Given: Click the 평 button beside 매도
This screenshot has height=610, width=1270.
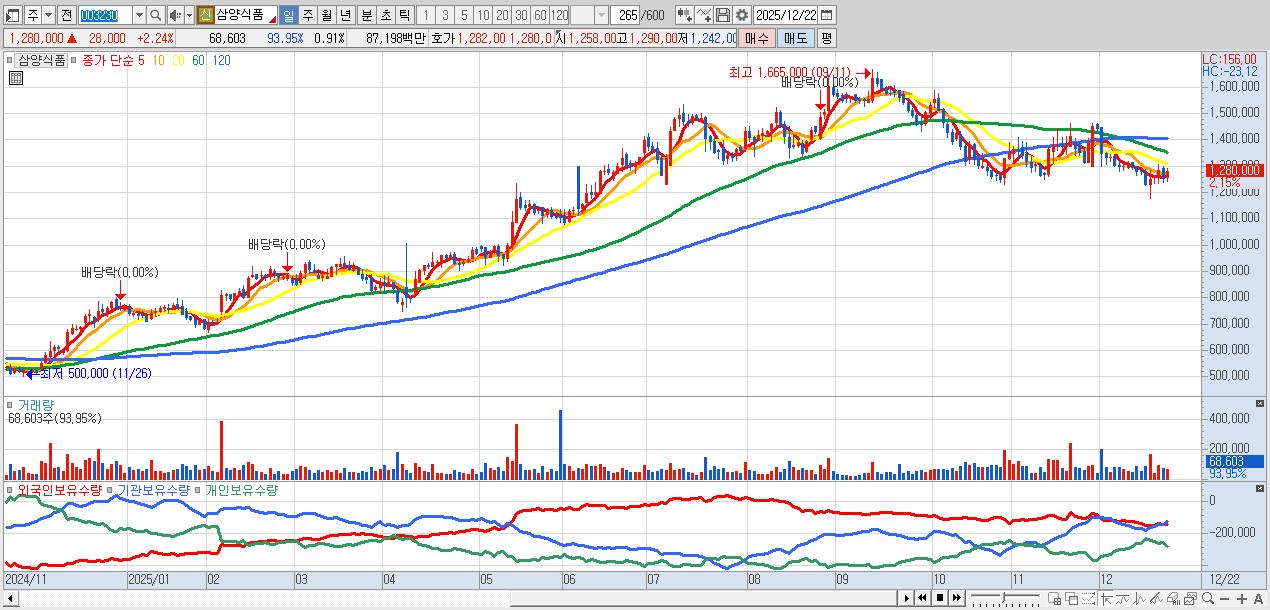Looking at the screenshot, I should 827,38.
